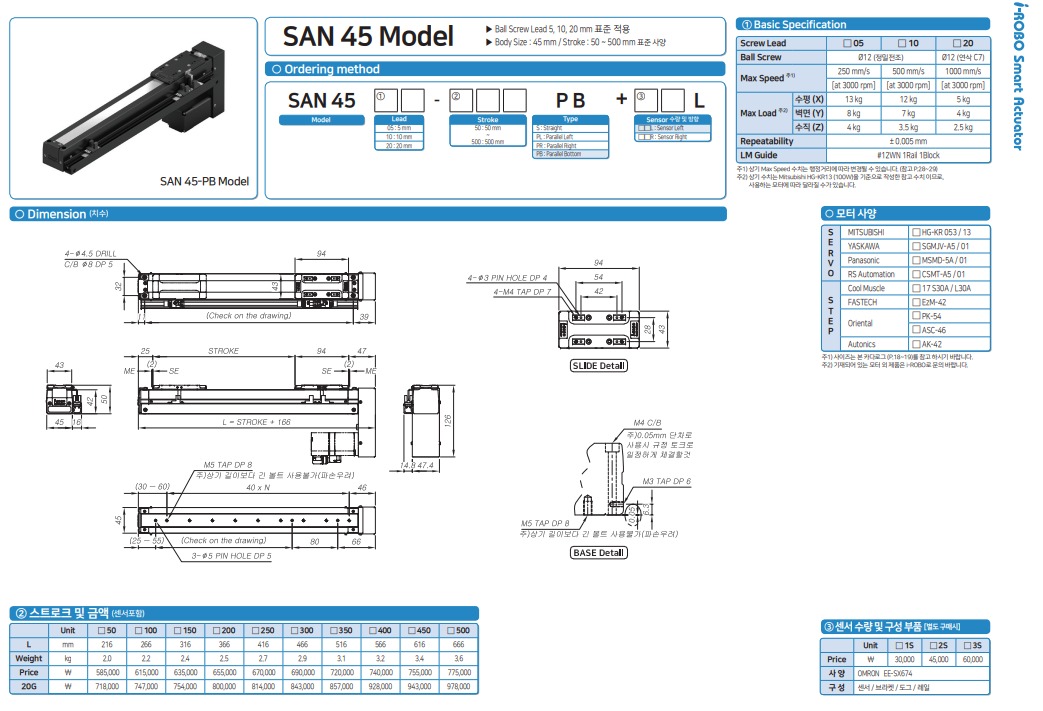1043x711 pixels.
Task: Click the '스트로크 및 금액' section header
Action: pyautogui.click(x=244, y=613)
